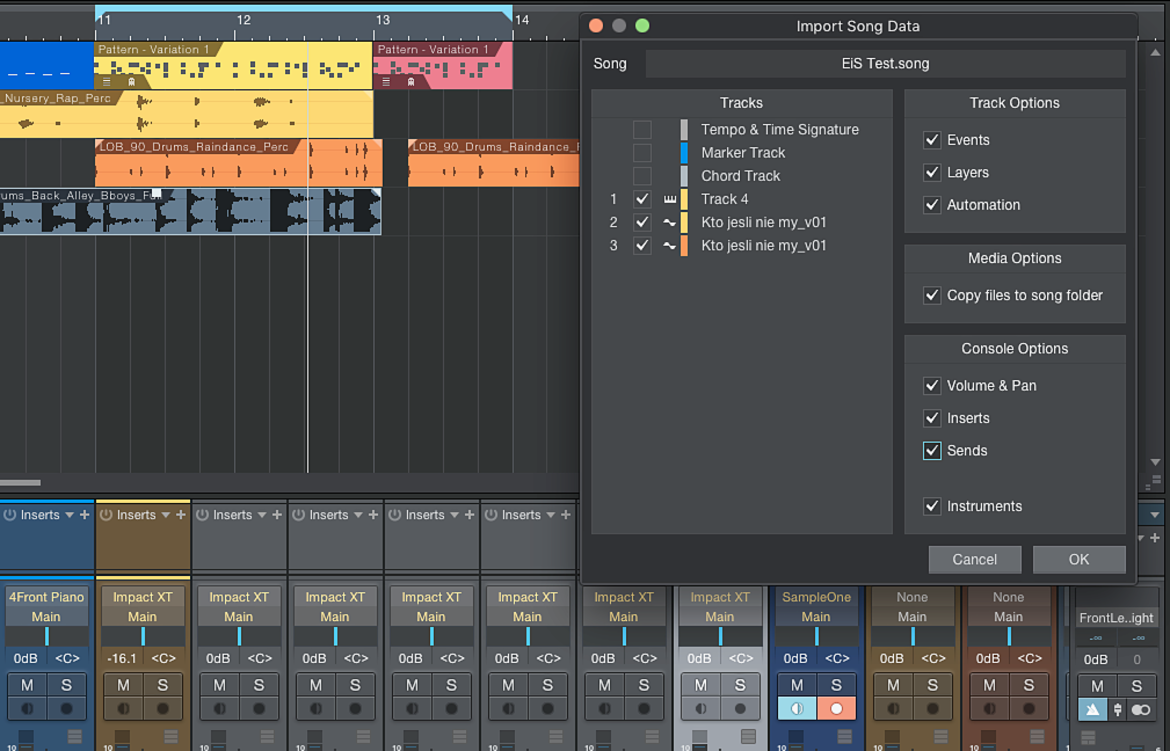The width and height of the screenshot is (1170, 751).
Task: Click yellow color swatch beside Track 4
Action: pos(684,199)
